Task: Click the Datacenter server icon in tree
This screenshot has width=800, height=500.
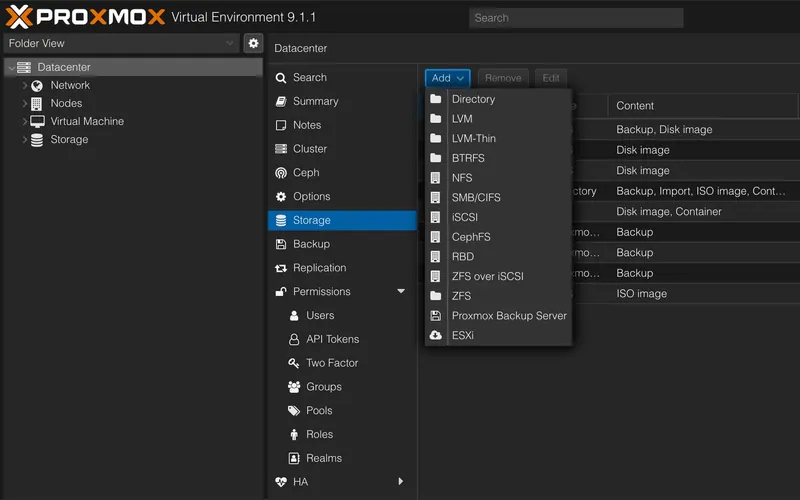Action: point(24,67)
